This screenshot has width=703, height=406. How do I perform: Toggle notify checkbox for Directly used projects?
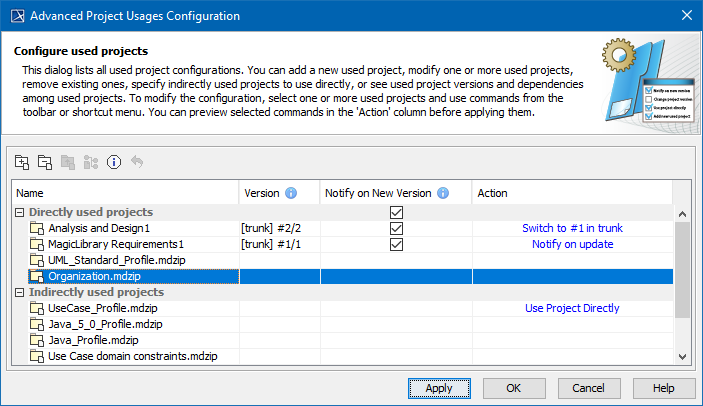[397, 213]
